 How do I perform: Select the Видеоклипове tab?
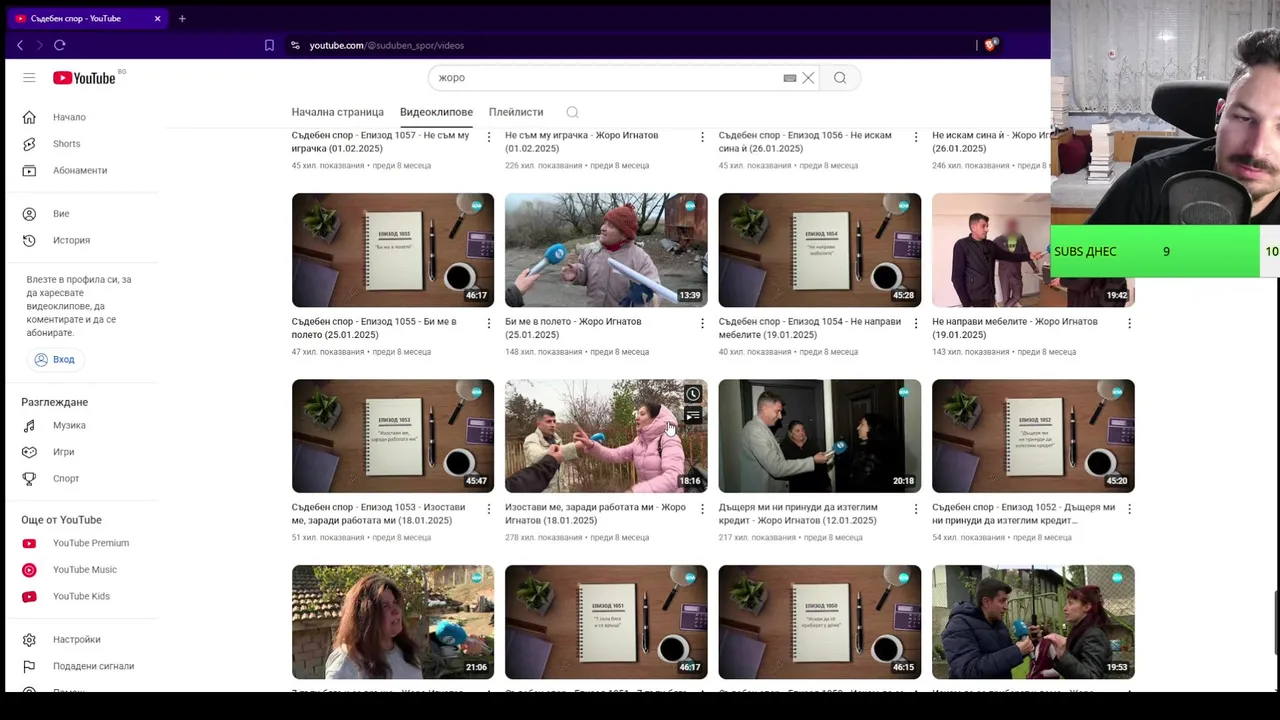pyautogui.click(x=436, y=112)
